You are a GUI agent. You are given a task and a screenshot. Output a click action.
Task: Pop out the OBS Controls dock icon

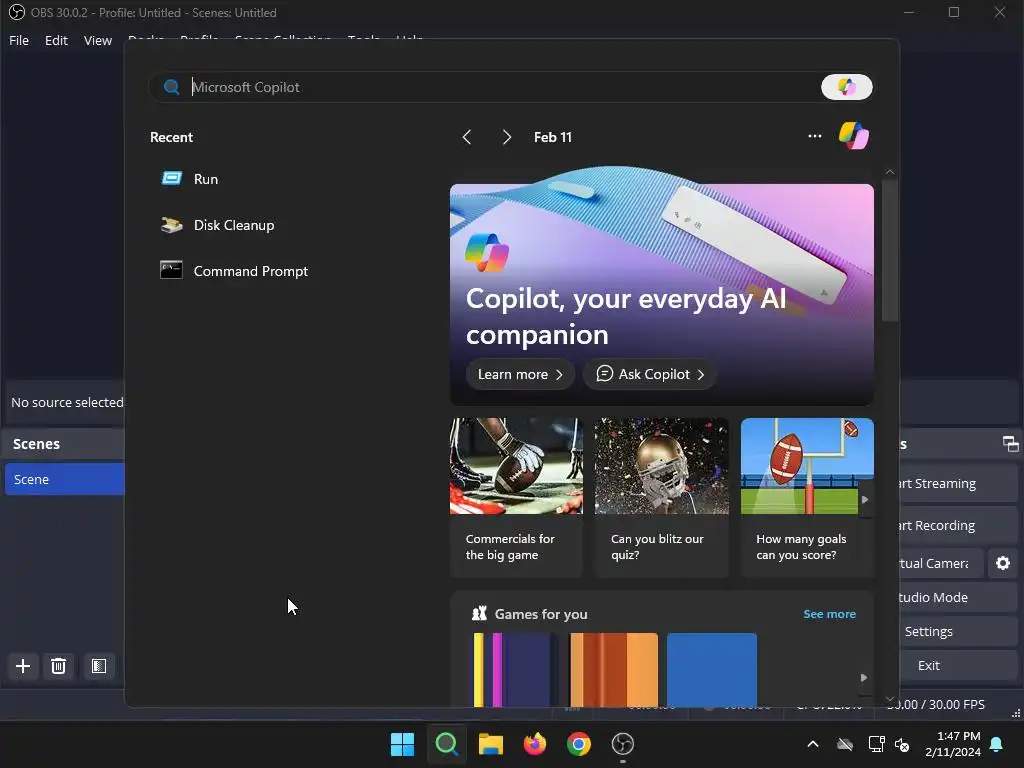tap(1010, 444)
